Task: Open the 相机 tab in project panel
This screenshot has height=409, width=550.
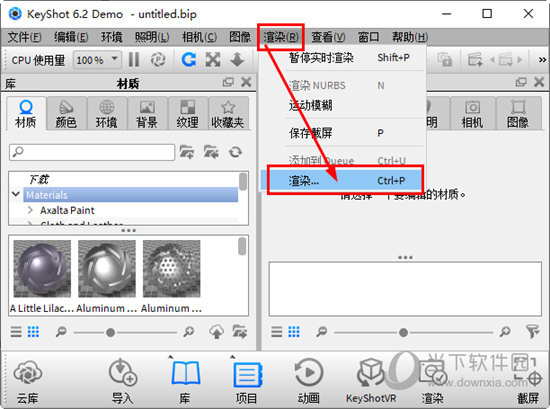Action: (472, 114)
